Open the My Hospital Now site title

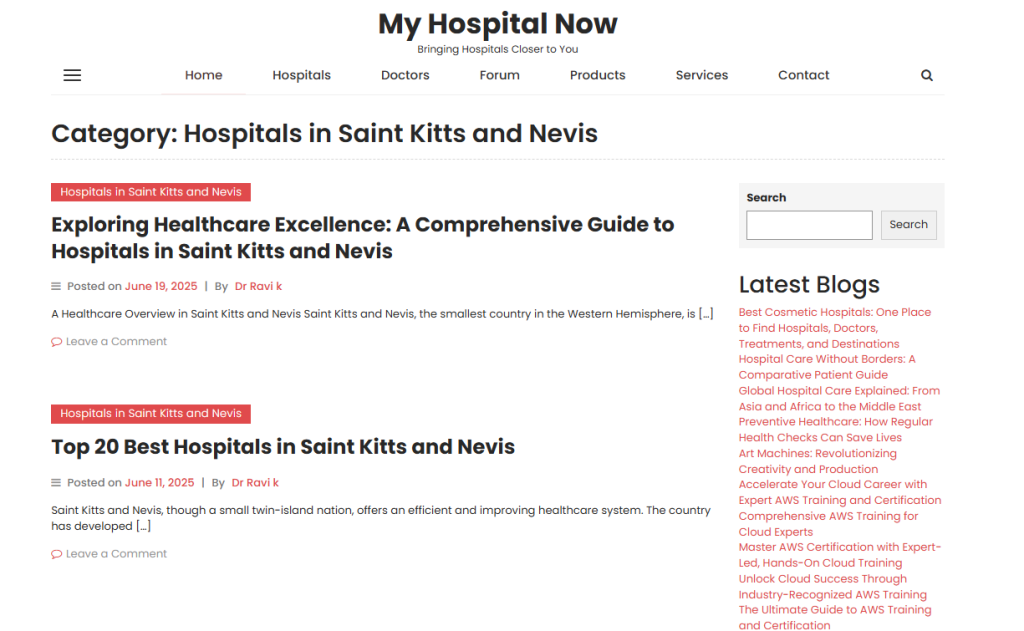[x=497, y=24]
